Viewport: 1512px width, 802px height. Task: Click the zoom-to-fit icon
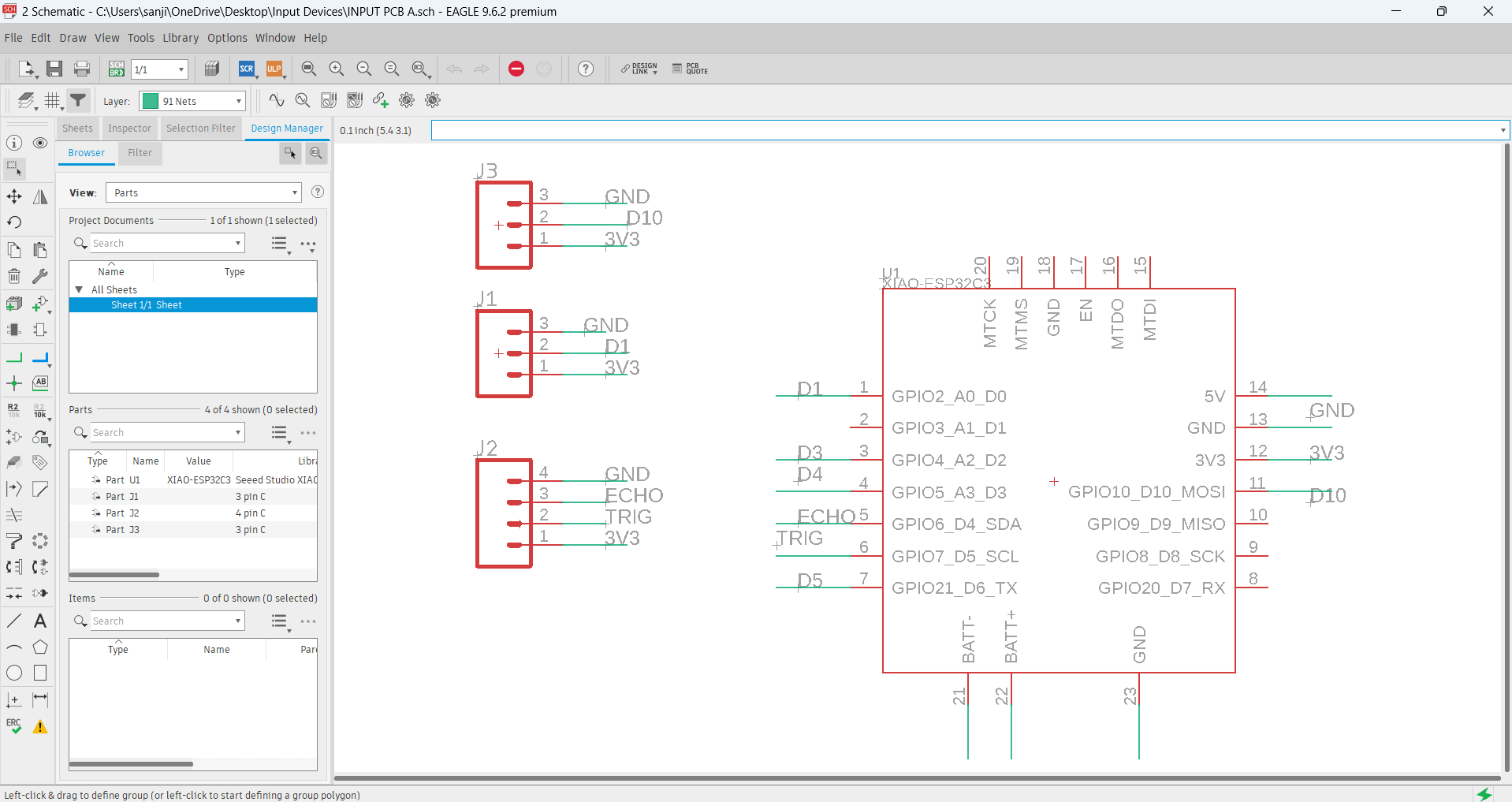(x=309, y=69)
